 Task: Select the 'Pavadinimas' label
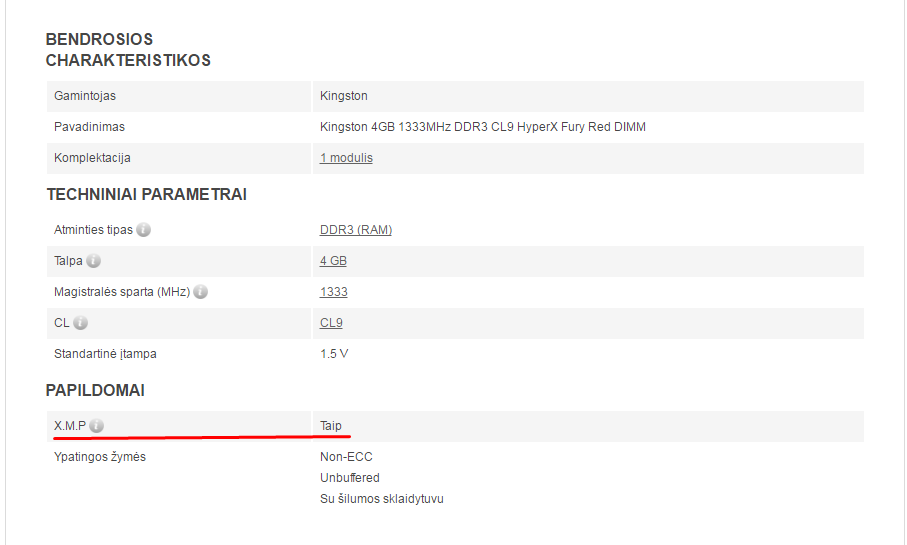(89, 127)
